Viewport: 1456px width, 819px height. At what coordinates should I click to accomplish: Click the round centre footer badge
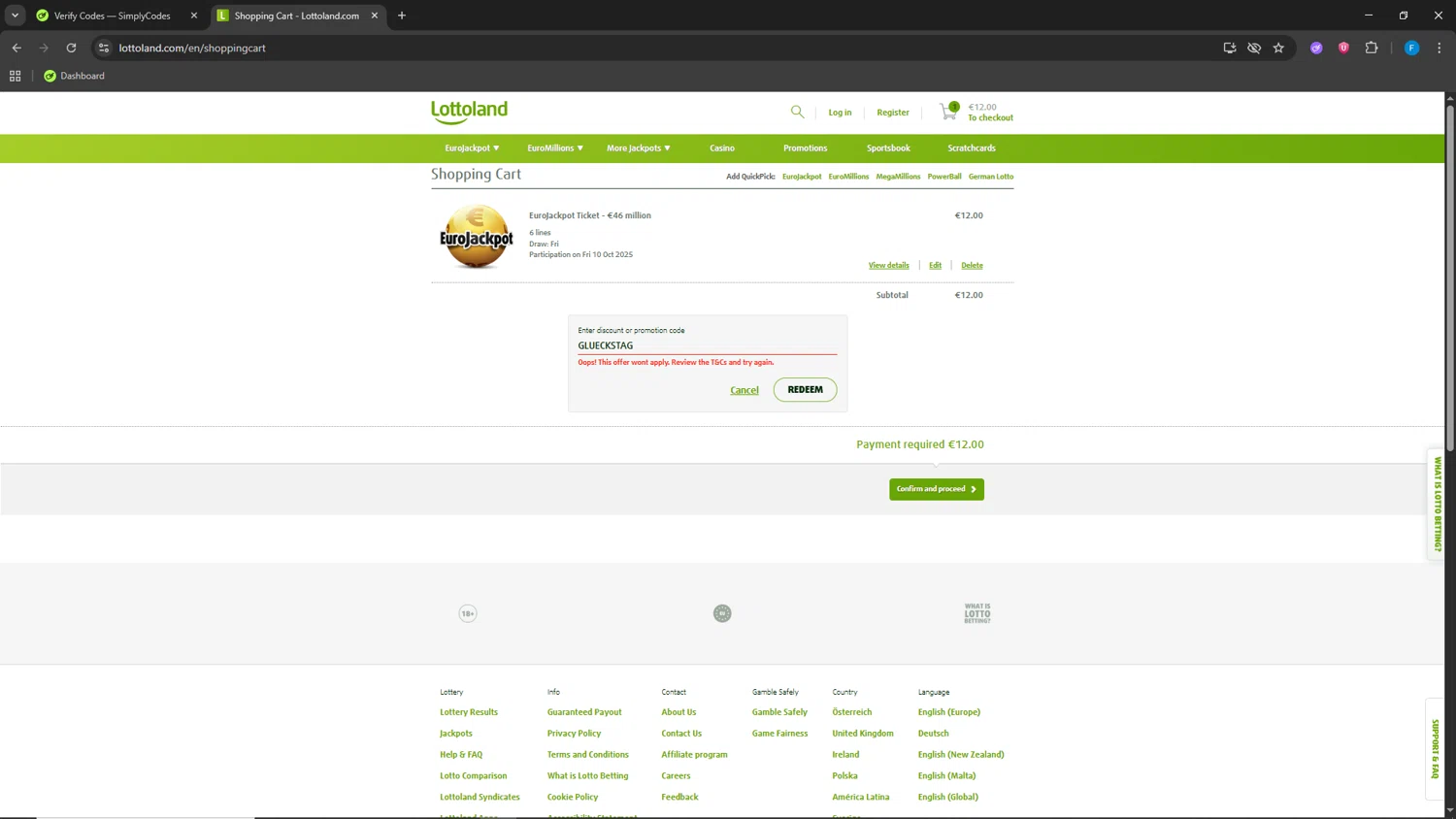coord(722,613)
